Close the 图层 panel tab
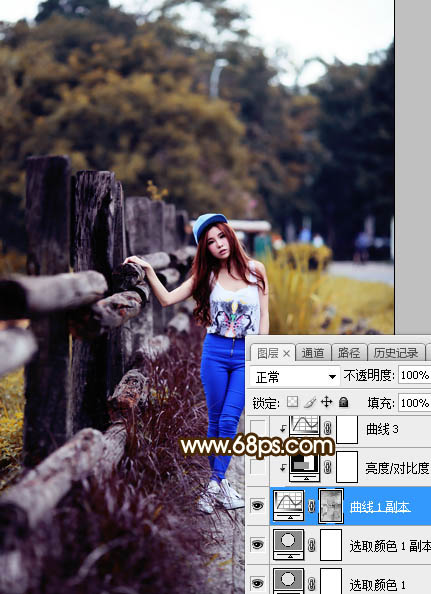 [x=287, y=353]
